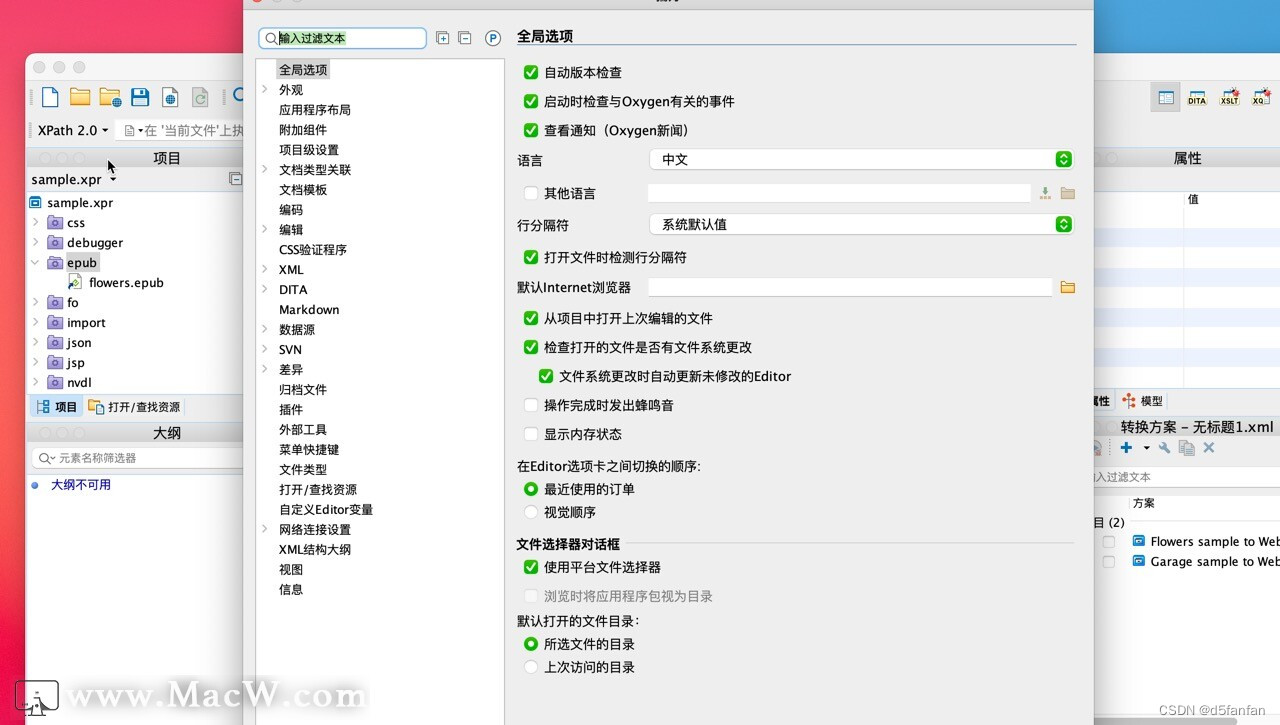Enable the 操作完成时发出蜂鸣音 checkbox
The height and width of the screenshot is (725, 1280).
pyautogui.click(x=530, y=406)
